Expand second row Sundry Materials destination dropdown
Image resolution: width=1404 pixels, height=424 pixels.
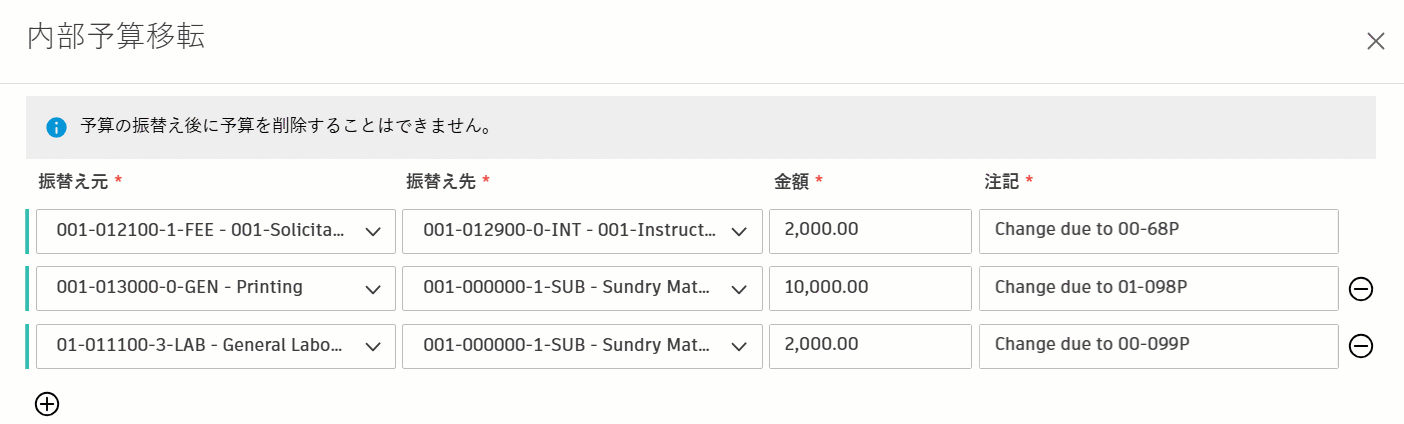(x=582, y=288)
